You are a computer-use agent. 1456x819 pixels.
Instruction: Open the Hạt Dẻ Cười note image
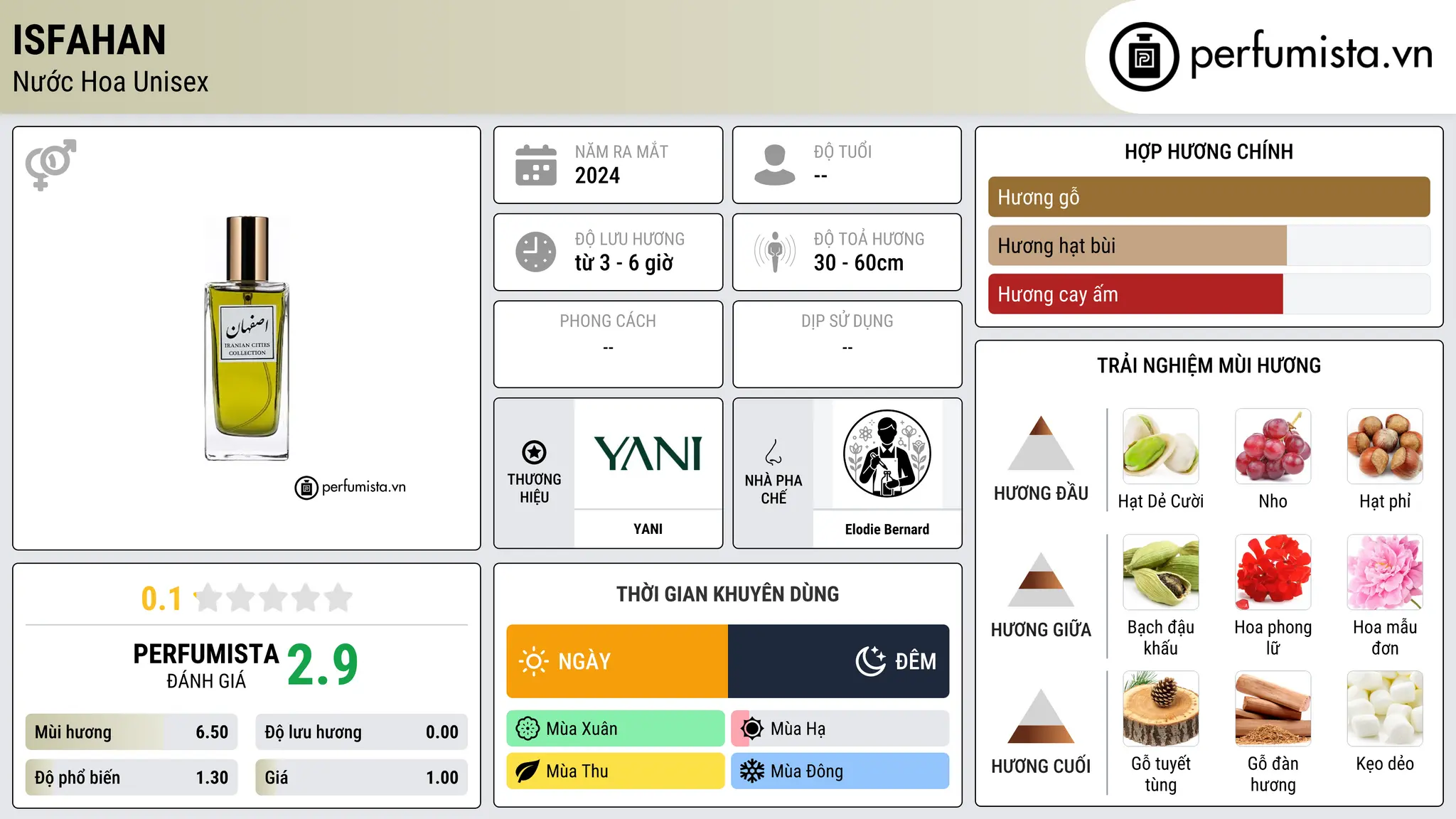click(1161, 446)
